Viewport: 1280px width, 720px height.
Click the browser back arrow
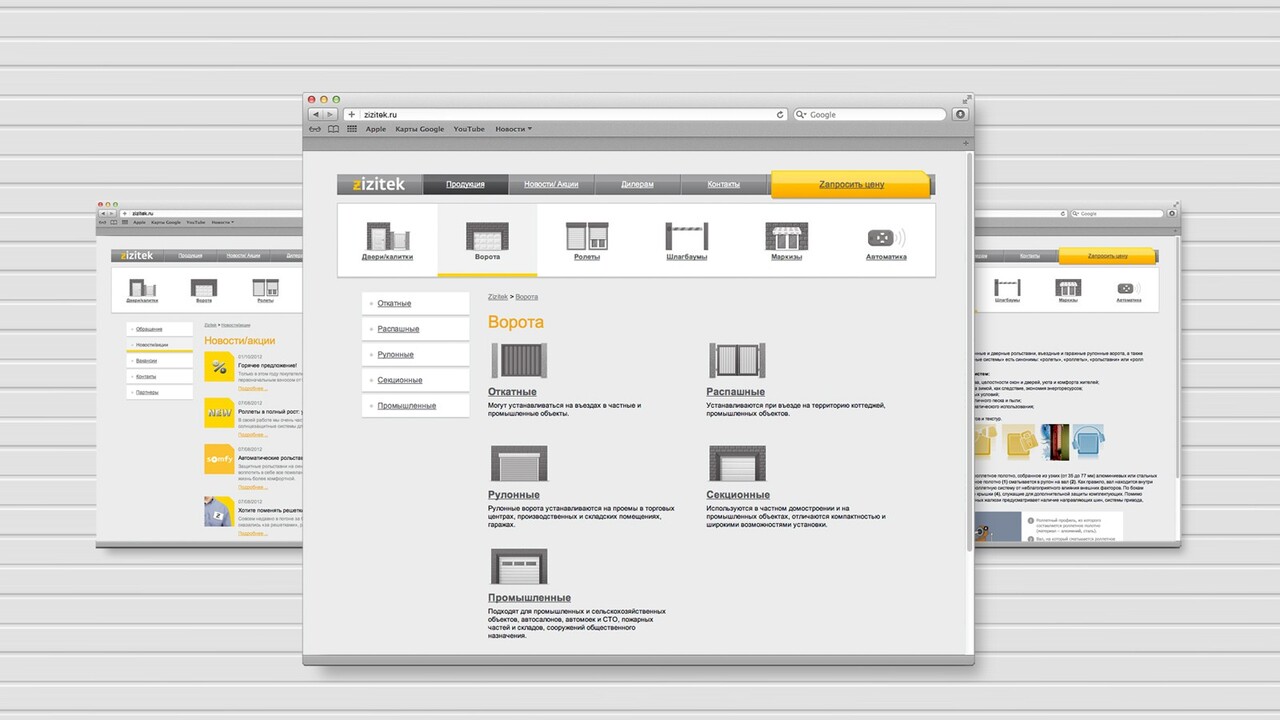[x=315, y=114]
